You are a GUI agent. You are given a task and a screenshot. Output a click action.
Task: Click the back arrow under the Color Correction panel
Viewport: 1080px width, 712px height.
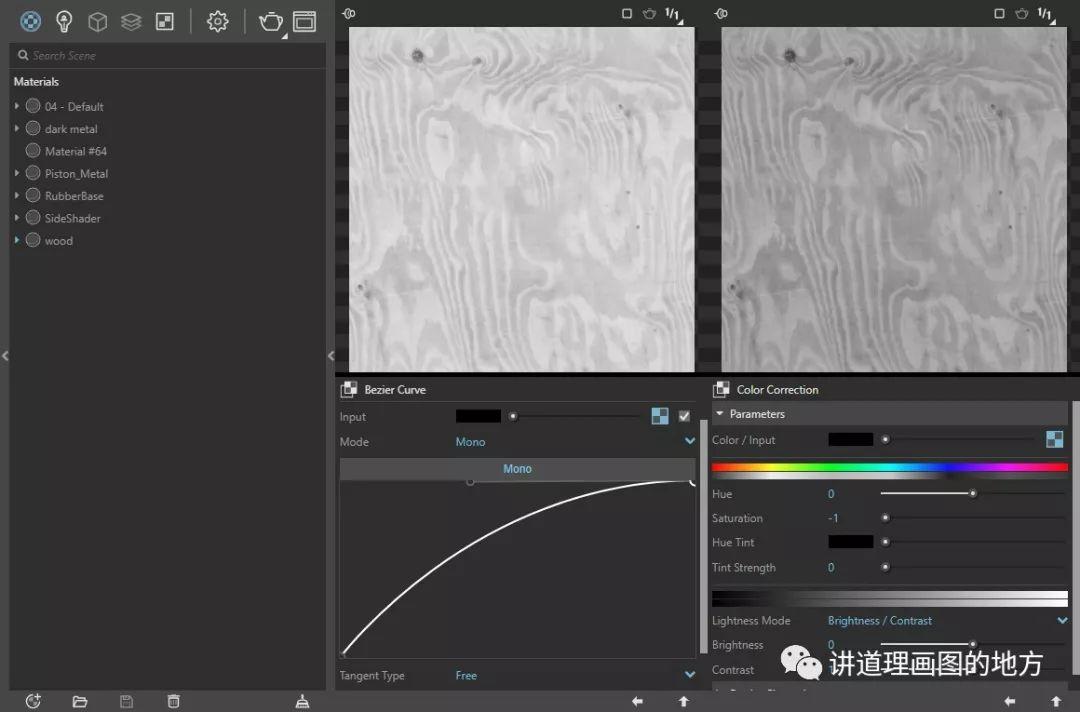point(1010,701)
